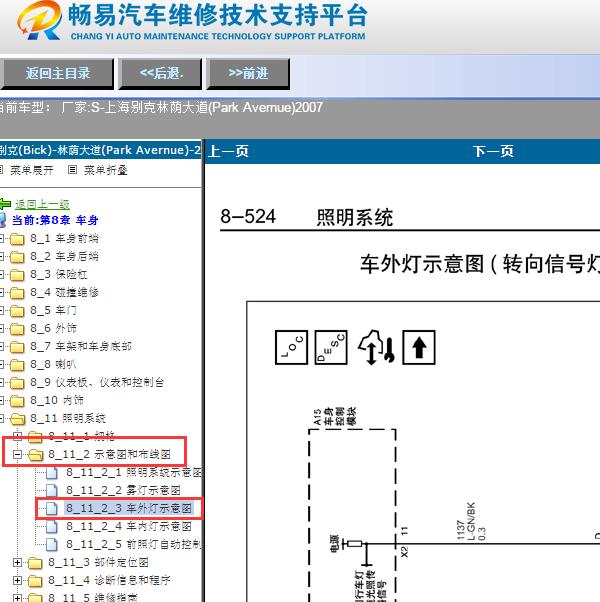The width and height of the screenshot is (600, 602).
Task: Click the Chang Yi platform logo
Action: point(40,20)
